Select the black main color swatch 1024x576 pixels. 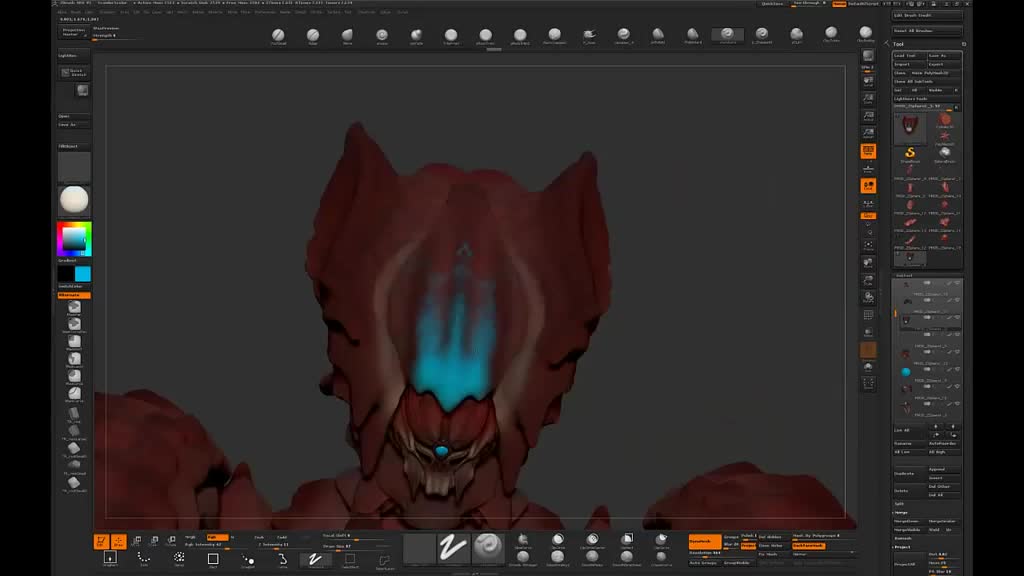click(66, 274)
